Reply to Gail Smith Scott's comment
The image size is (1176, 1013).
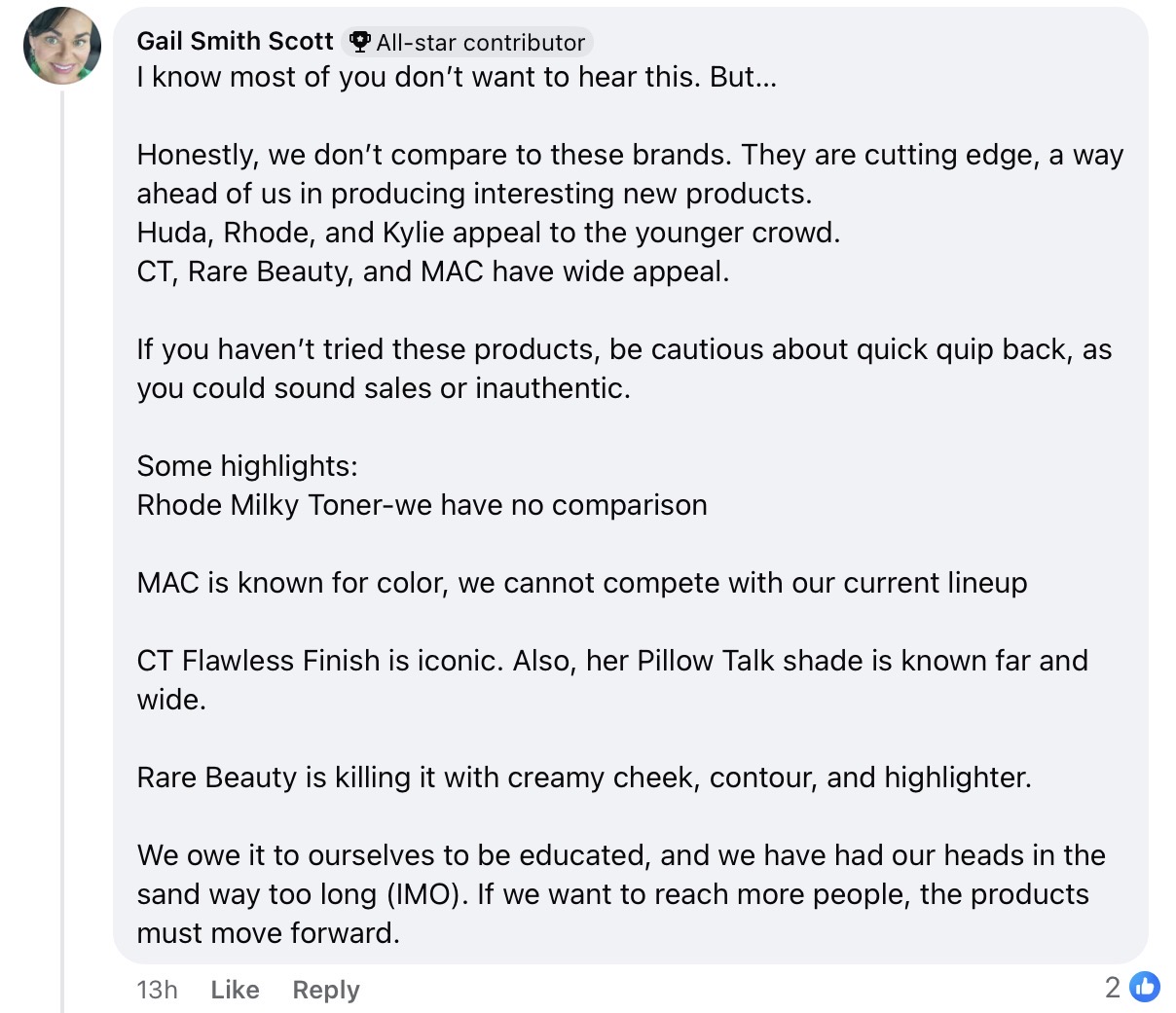point(325,990)
